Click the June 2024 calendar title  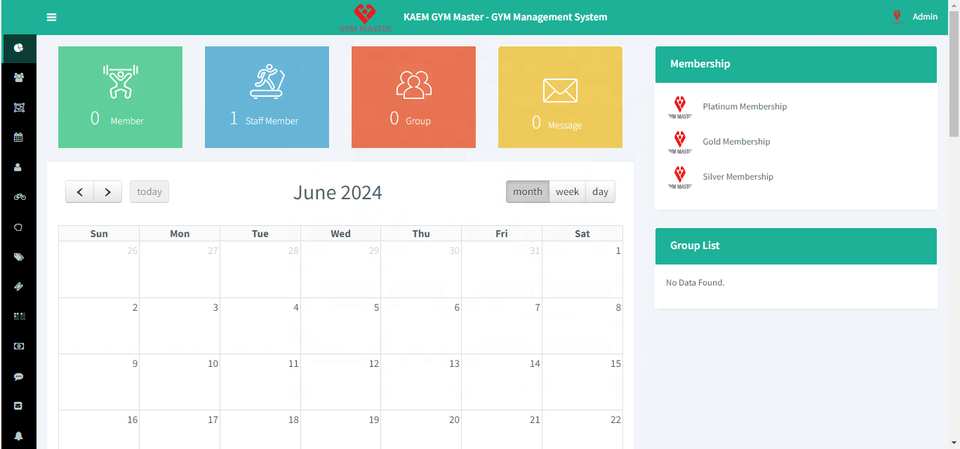coord(337,192)
